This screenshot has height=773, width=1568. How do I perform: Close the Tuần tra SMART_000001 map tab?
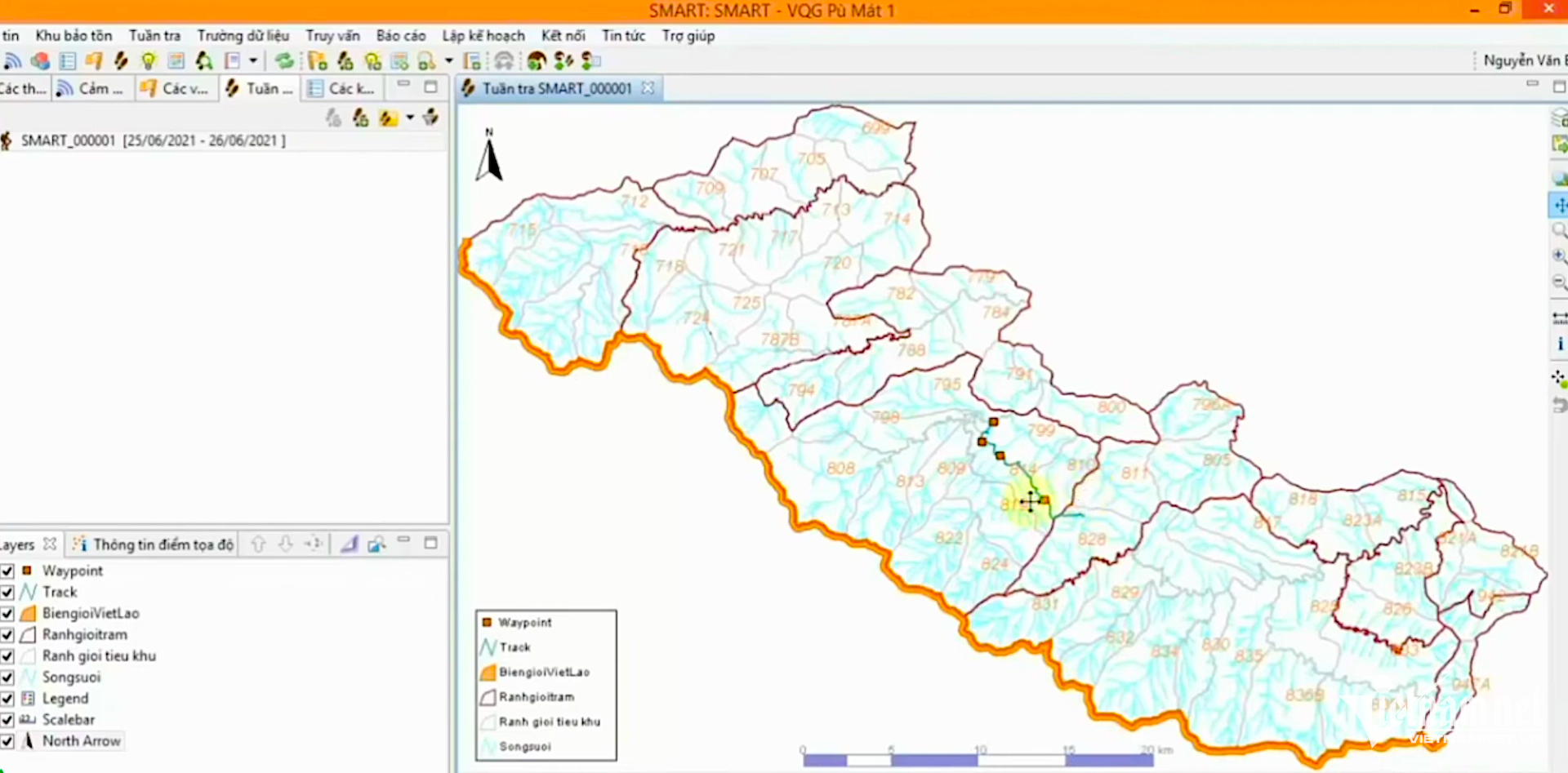648,88
